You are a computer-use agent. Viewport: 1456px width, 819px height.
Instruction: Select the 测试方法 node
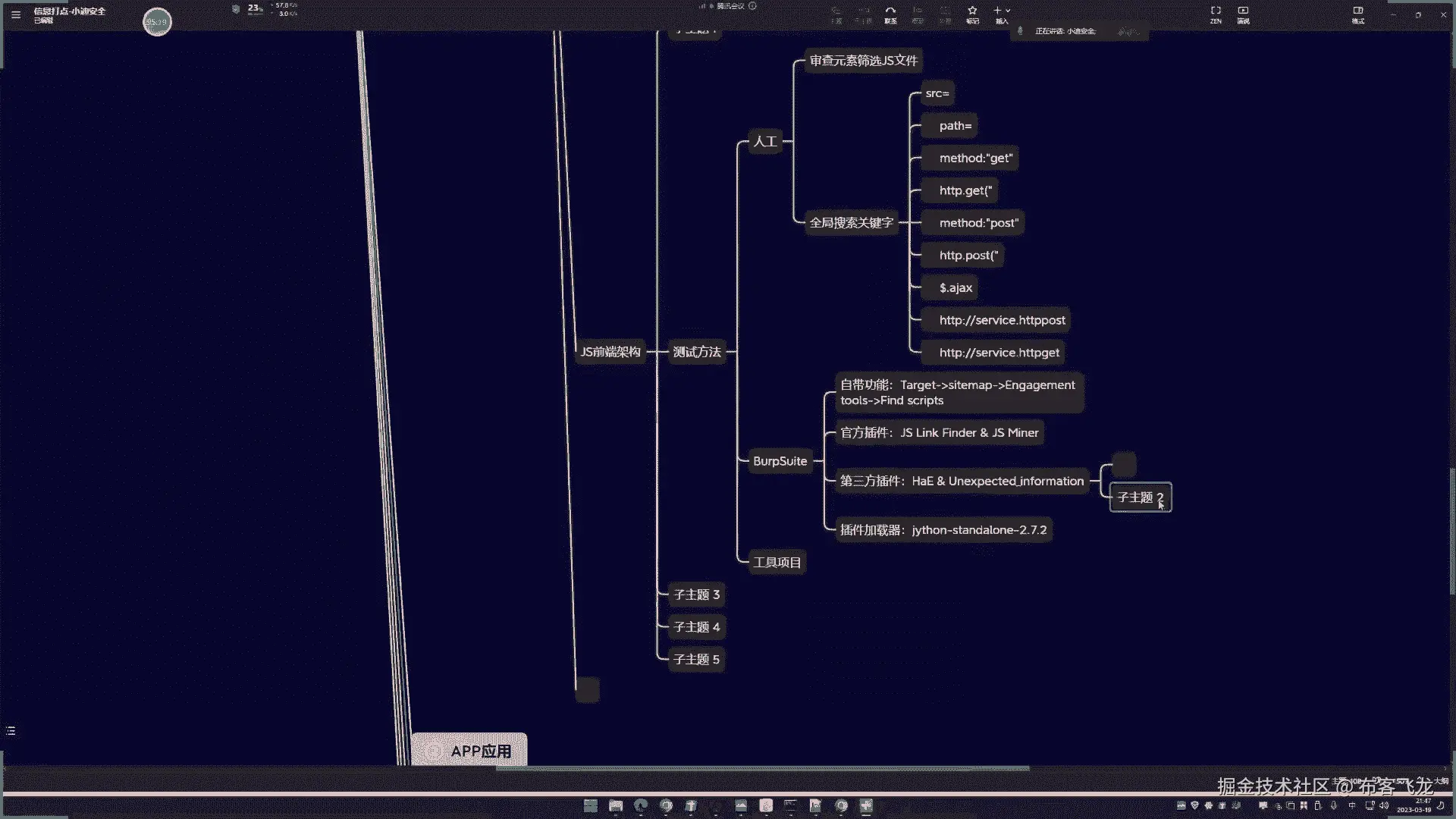click(x=696, y=352)
